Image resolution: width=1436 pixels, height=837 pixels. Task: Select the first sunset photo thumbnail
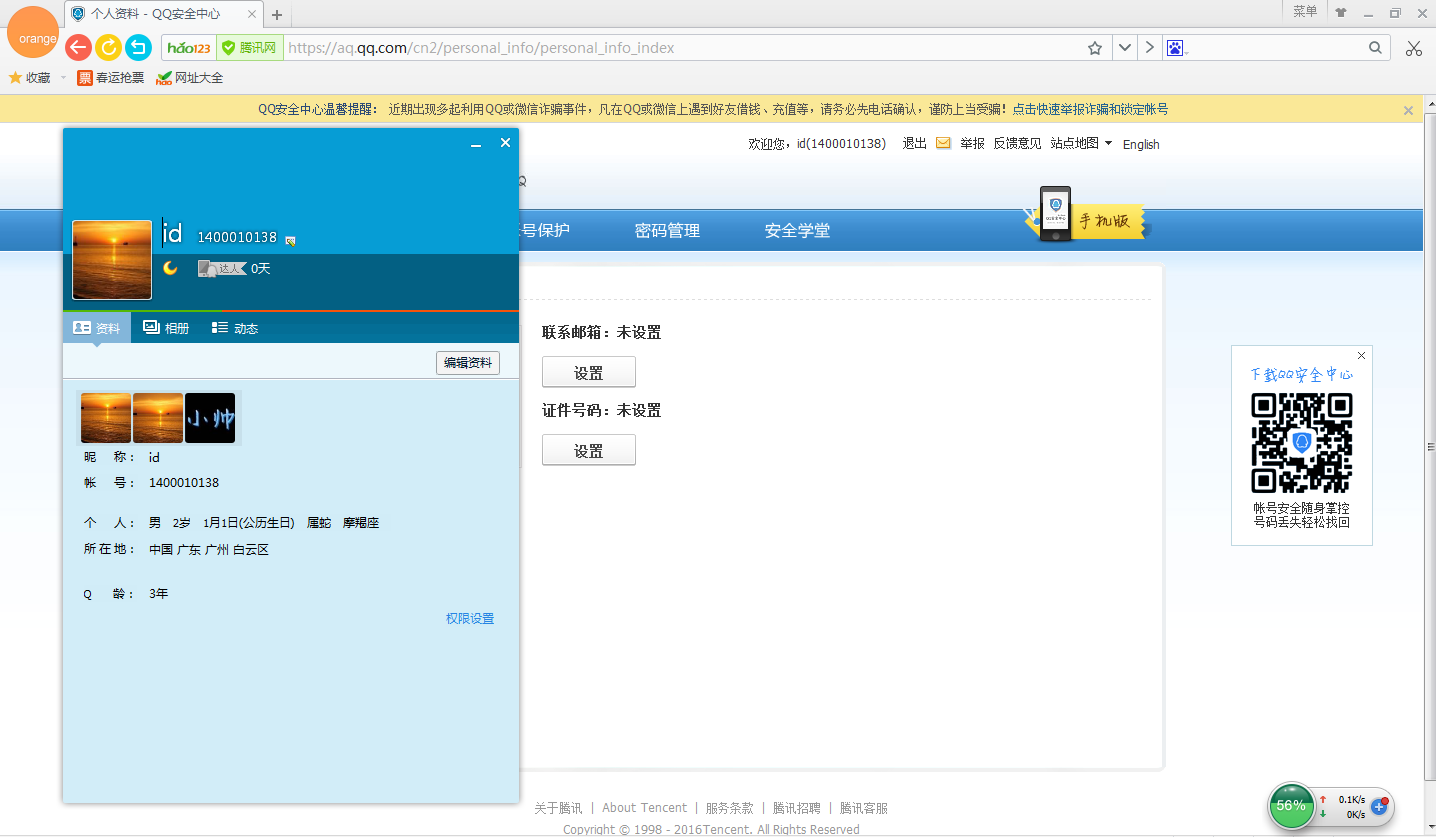[x=106, y=418]
